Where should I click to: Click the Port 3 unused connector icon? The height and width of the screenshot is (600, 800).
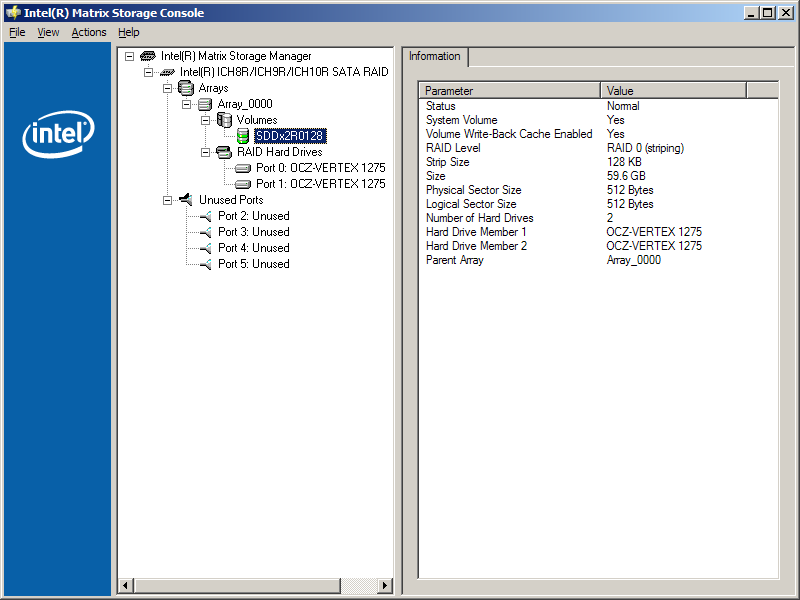pos(206,232)
